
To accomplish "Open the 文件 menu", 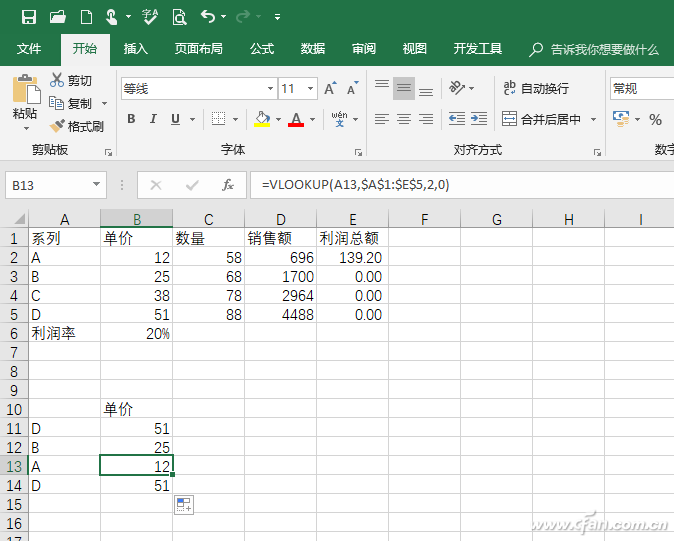I will (29, 49).
